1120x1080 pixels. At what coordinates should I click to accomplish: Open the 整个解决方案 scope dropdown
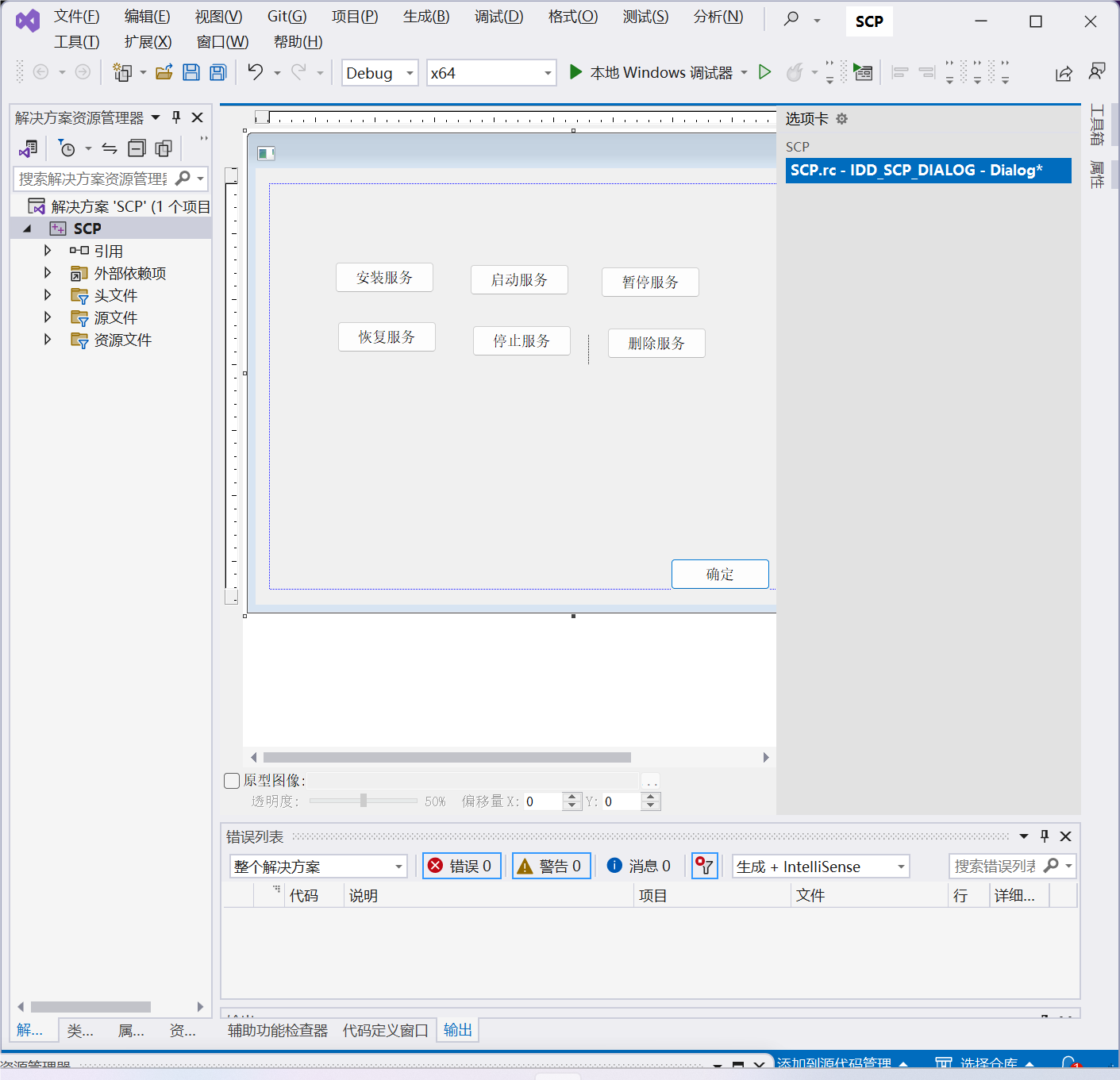click(x=318, y=867)
